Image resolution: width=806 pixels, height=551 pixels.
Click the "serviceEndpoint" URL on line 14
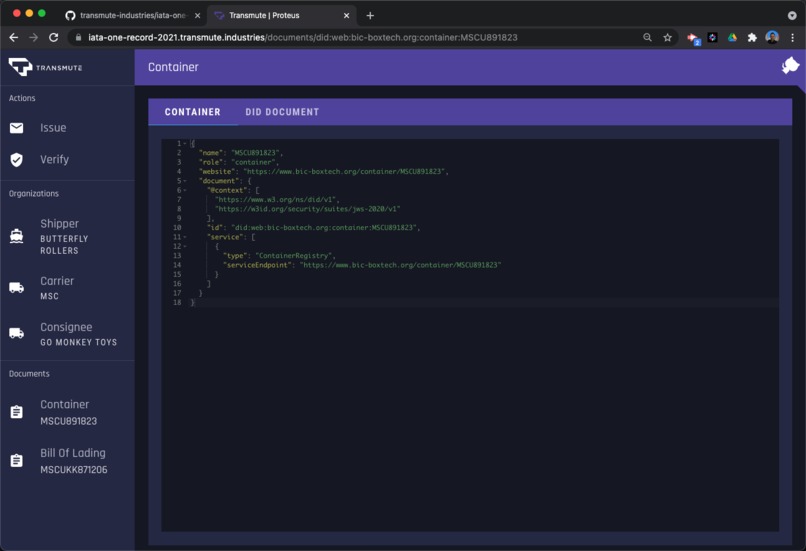click(x=400, y=265)
